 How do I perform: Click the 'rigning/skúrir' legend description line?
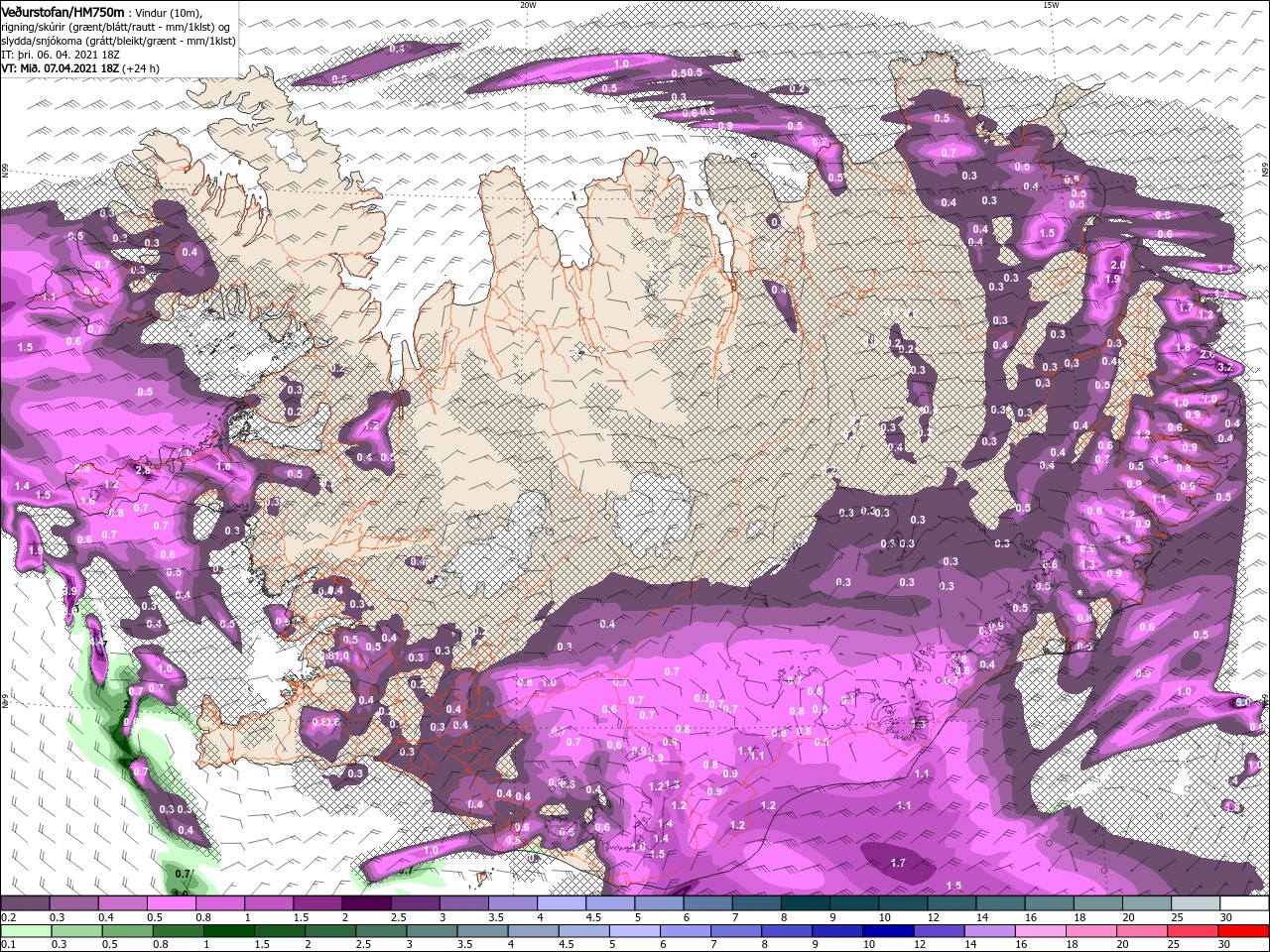click(113, 26)
